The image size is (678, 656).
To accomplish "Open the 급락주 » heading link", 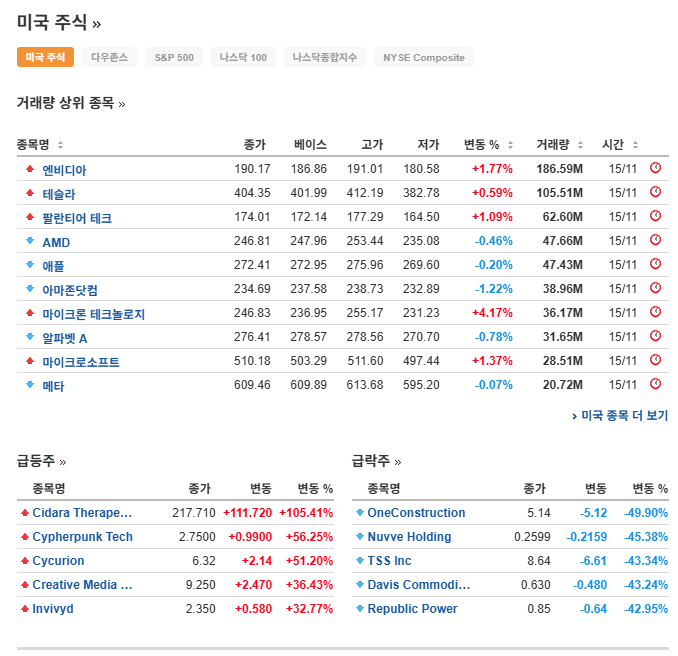I will 377,461.
